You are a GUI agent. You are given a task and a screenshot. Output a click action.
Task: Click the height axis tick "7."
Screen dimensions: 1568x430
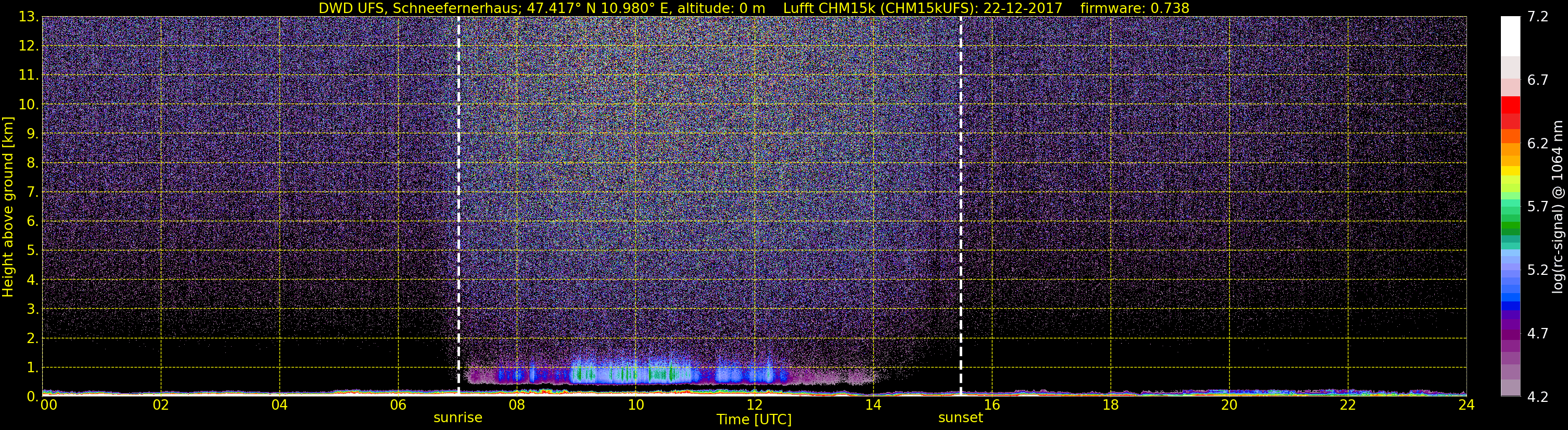tap(32, 193)
